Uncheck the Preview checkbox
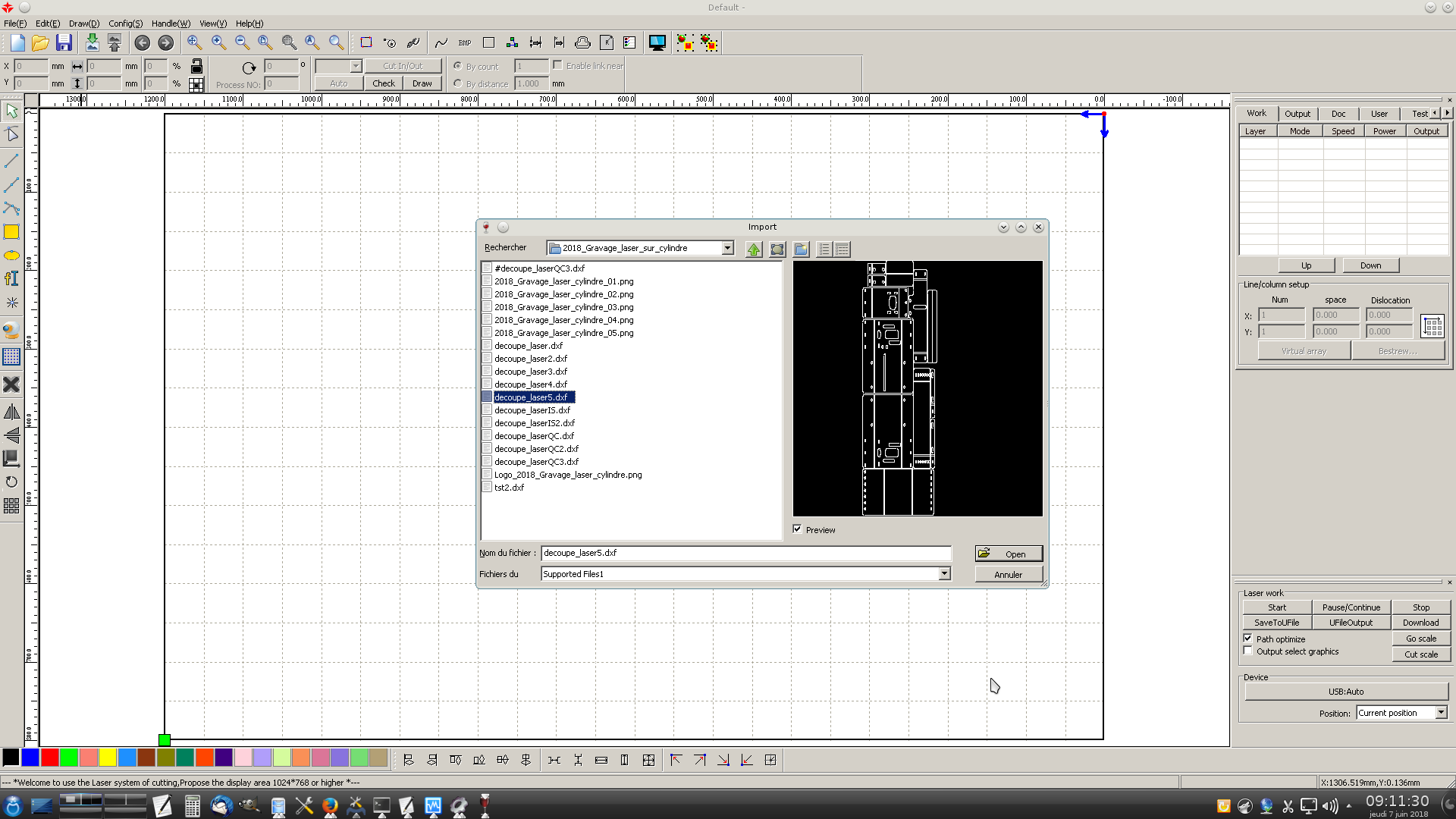This screenshot has height=819, width=1456. point(798,529)
